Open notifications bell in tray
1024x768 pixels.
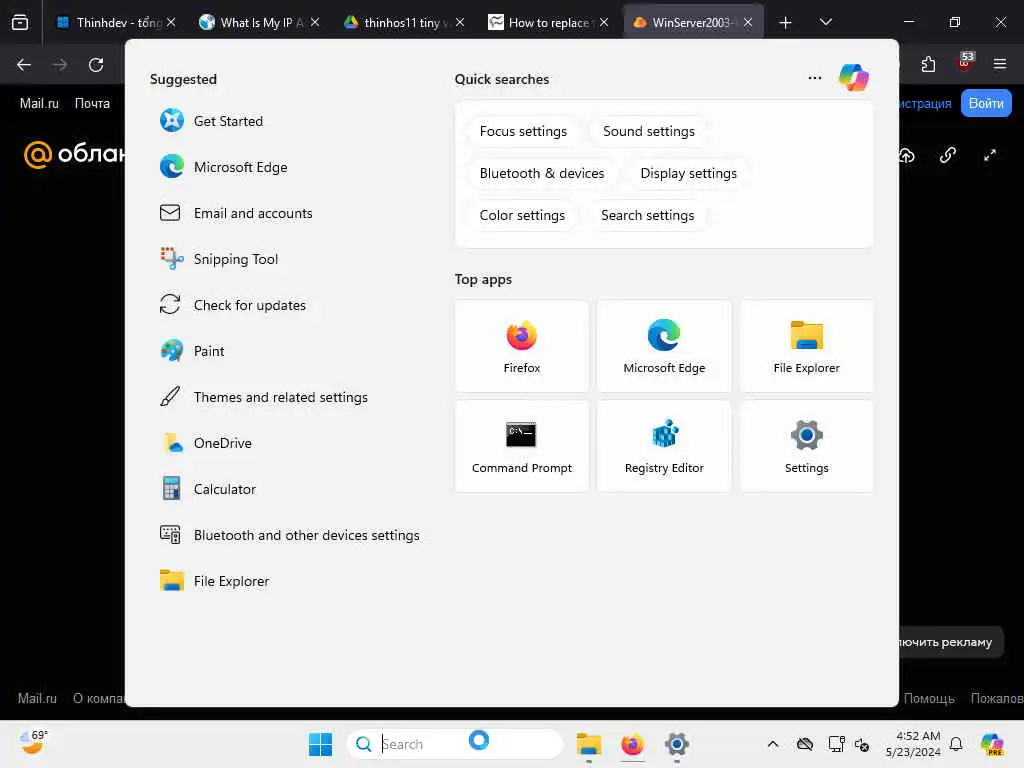(956, 744)
